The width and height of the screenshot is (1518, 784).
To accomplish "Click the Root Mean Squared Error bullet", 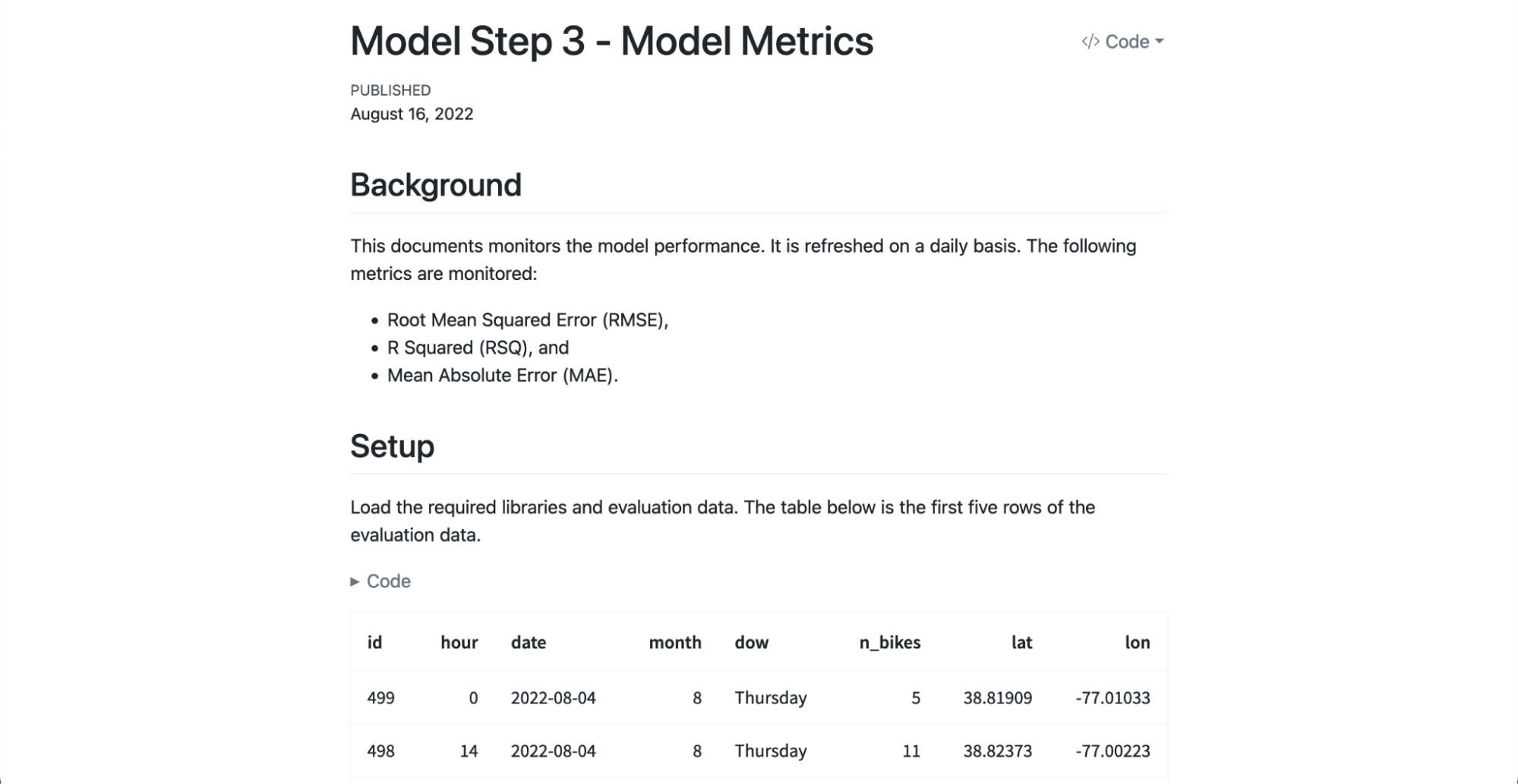I will 527,320.
